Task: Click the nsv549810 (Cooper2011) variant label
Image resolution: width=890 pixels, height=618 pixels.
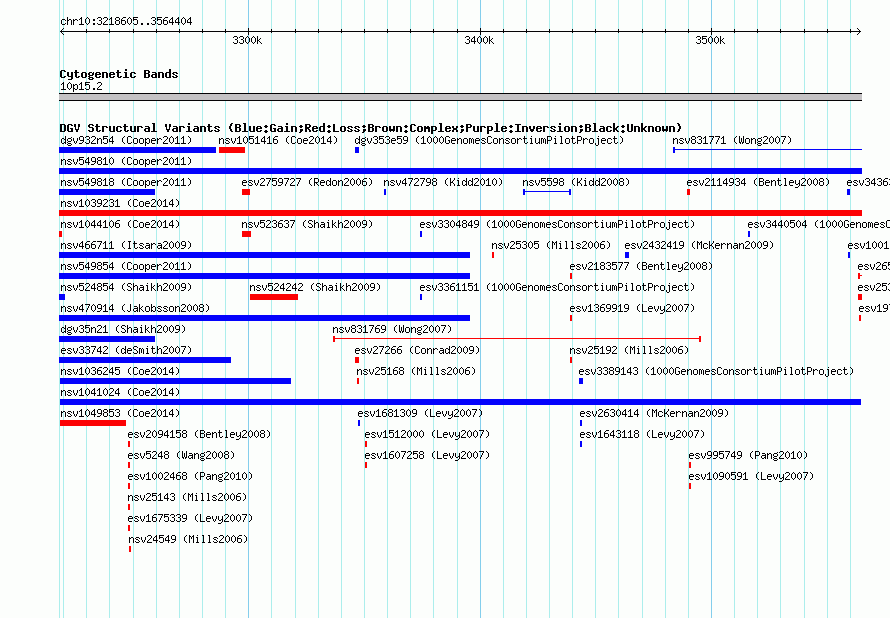Action: click(x=126, y=161)
